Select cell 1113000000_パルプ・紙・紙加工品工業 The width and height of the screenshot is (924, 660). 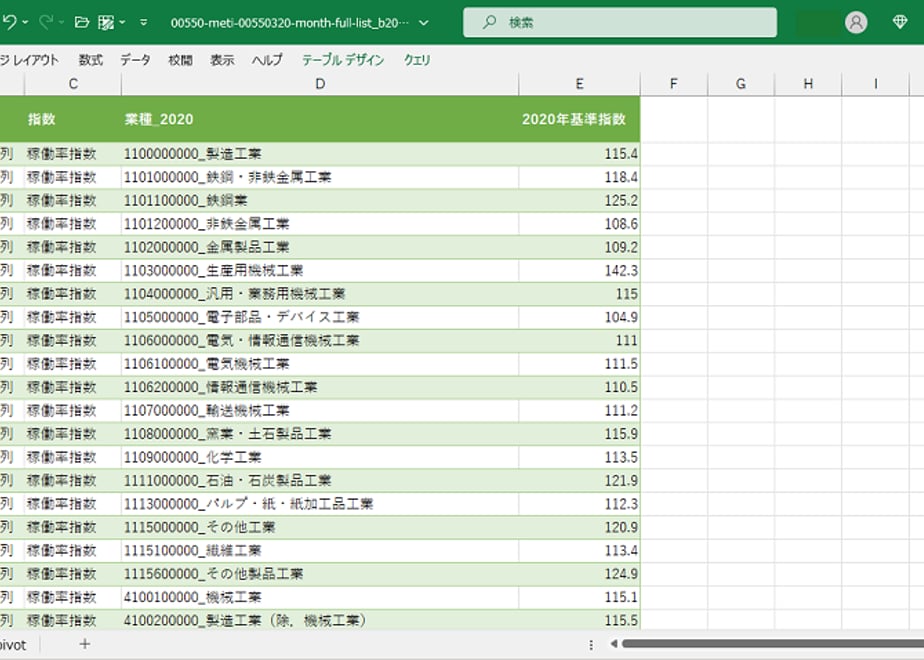320,504
